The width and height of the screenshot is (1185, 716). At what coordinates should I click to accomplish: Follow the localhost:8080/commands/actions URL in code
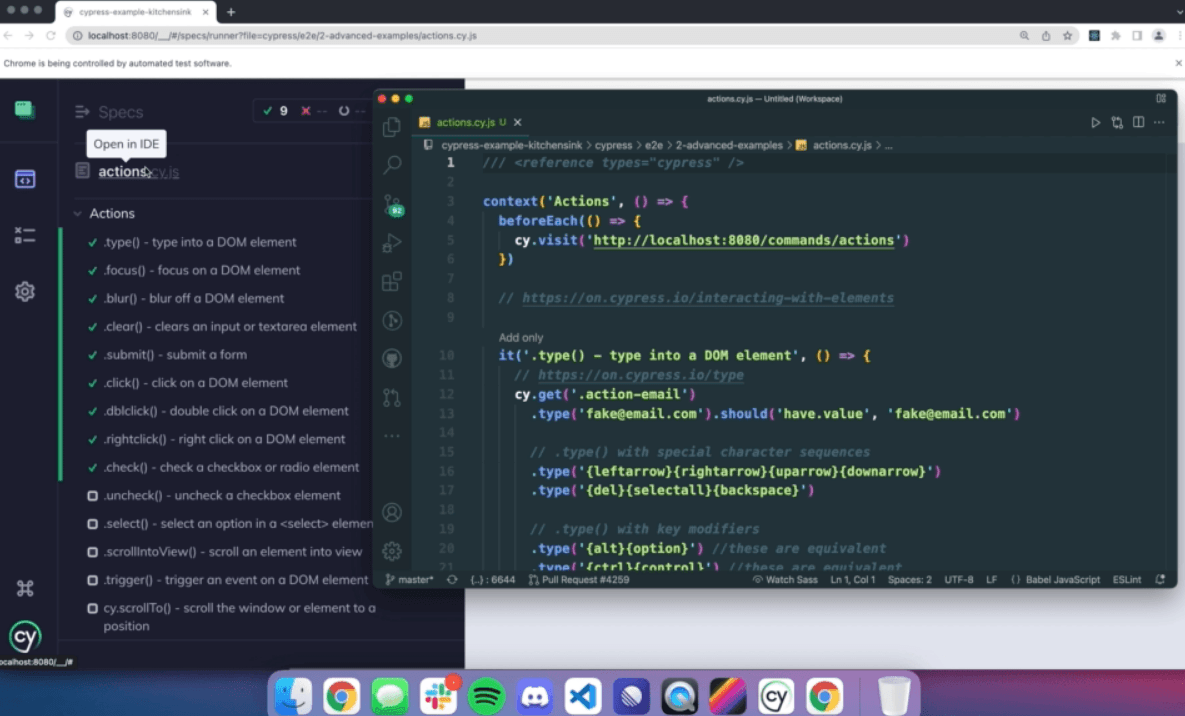744,240
